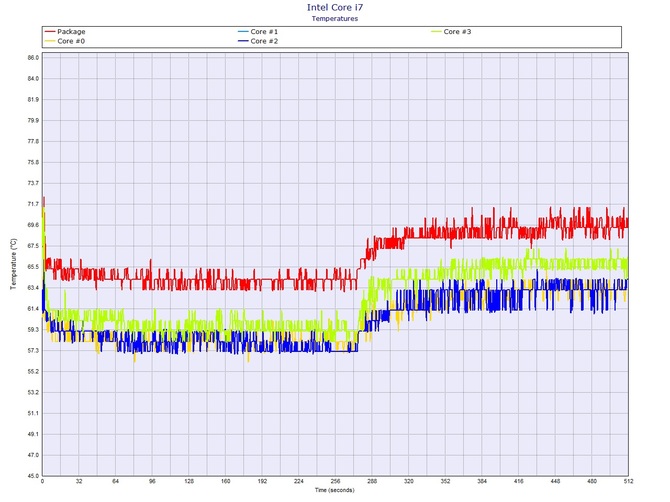Click the 45.0 y-axis value
Screen dimensions: 670x502
click(x=33, y=476)
